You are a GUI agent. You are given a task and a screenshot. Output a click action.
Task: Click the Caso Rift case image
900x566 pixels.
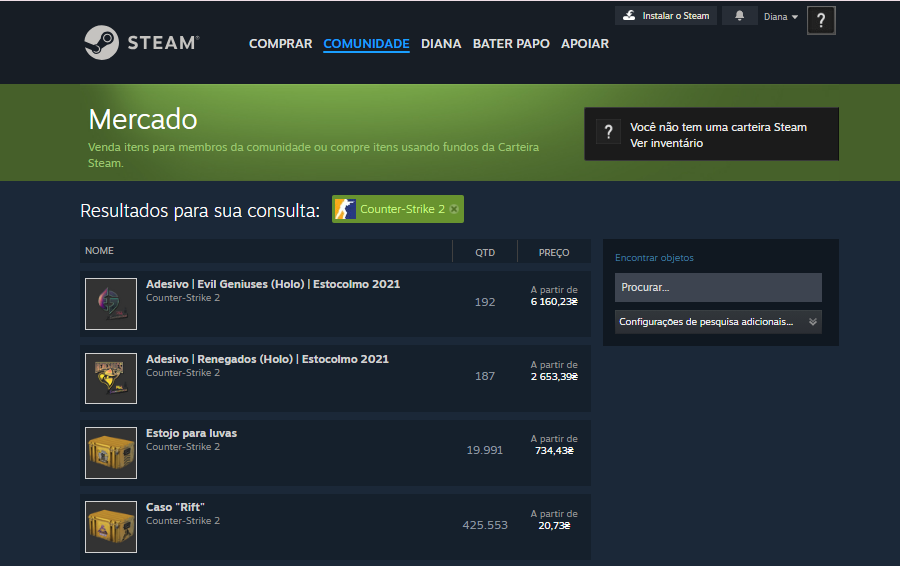pyautogui.click(x=111, y=527)
